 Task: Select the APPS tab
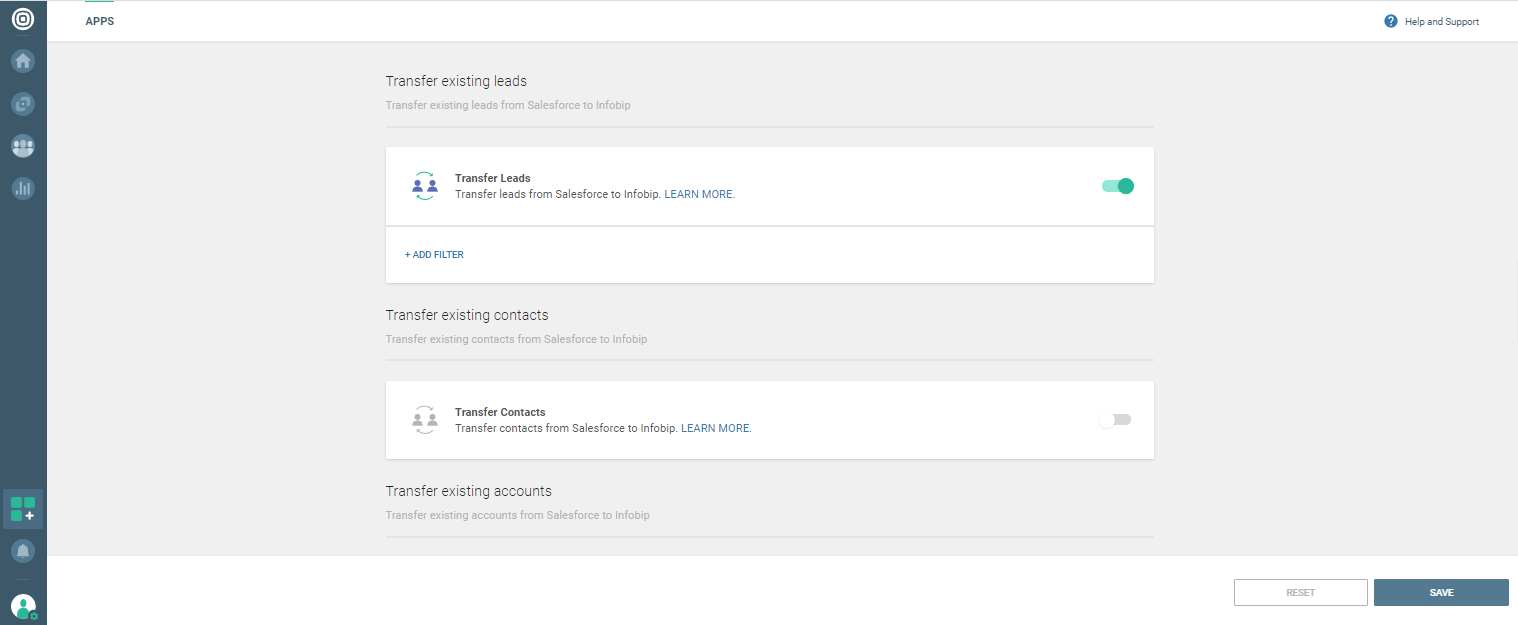(x=100, y=21)
